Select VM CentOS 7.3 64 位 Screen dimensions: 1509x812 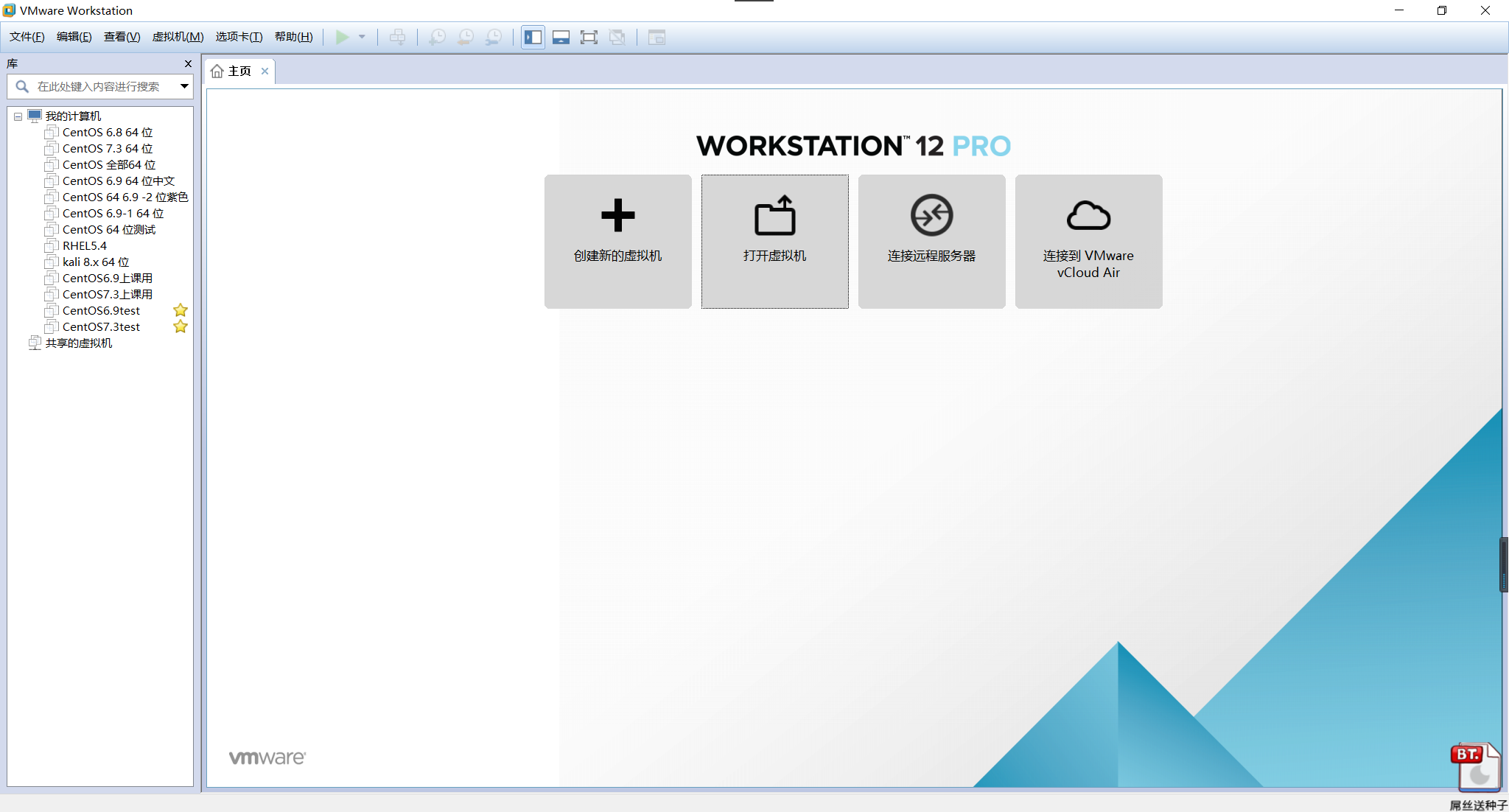(108, 149)
